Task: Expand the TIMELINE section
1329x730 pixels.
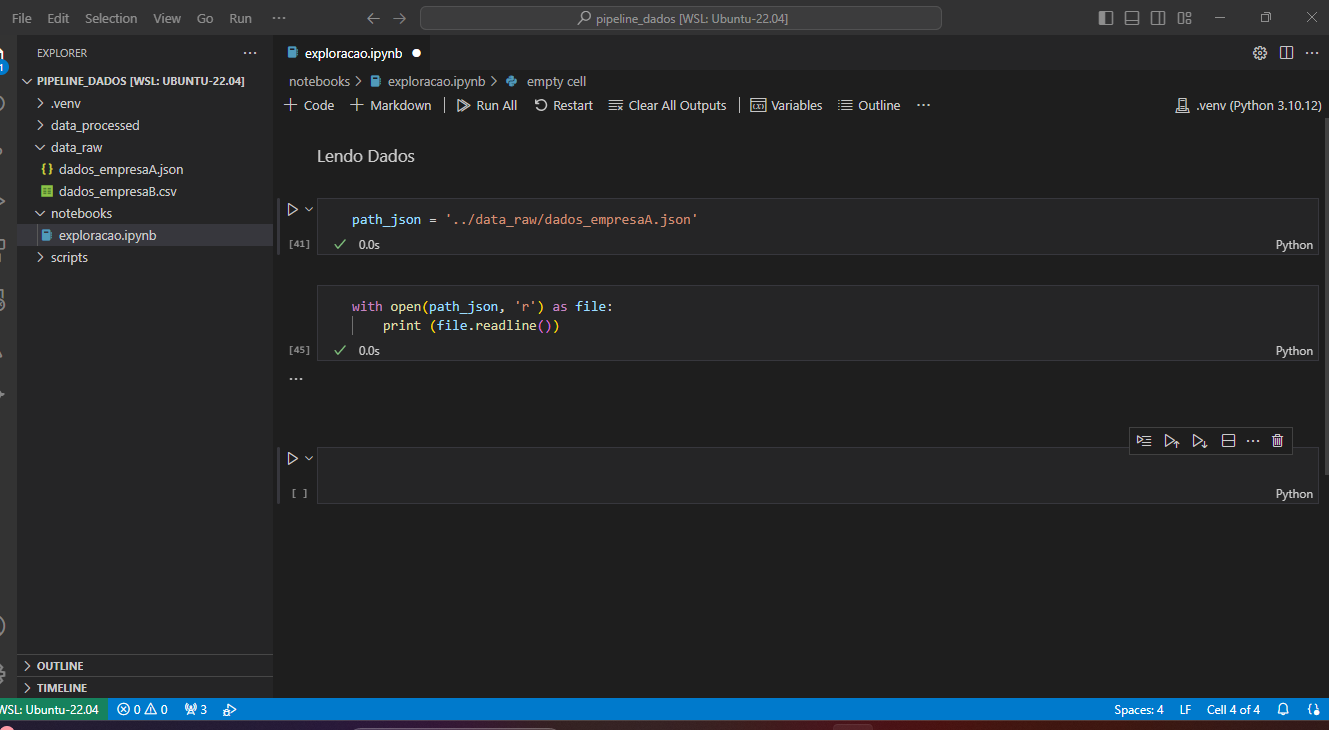Action: 145,688
